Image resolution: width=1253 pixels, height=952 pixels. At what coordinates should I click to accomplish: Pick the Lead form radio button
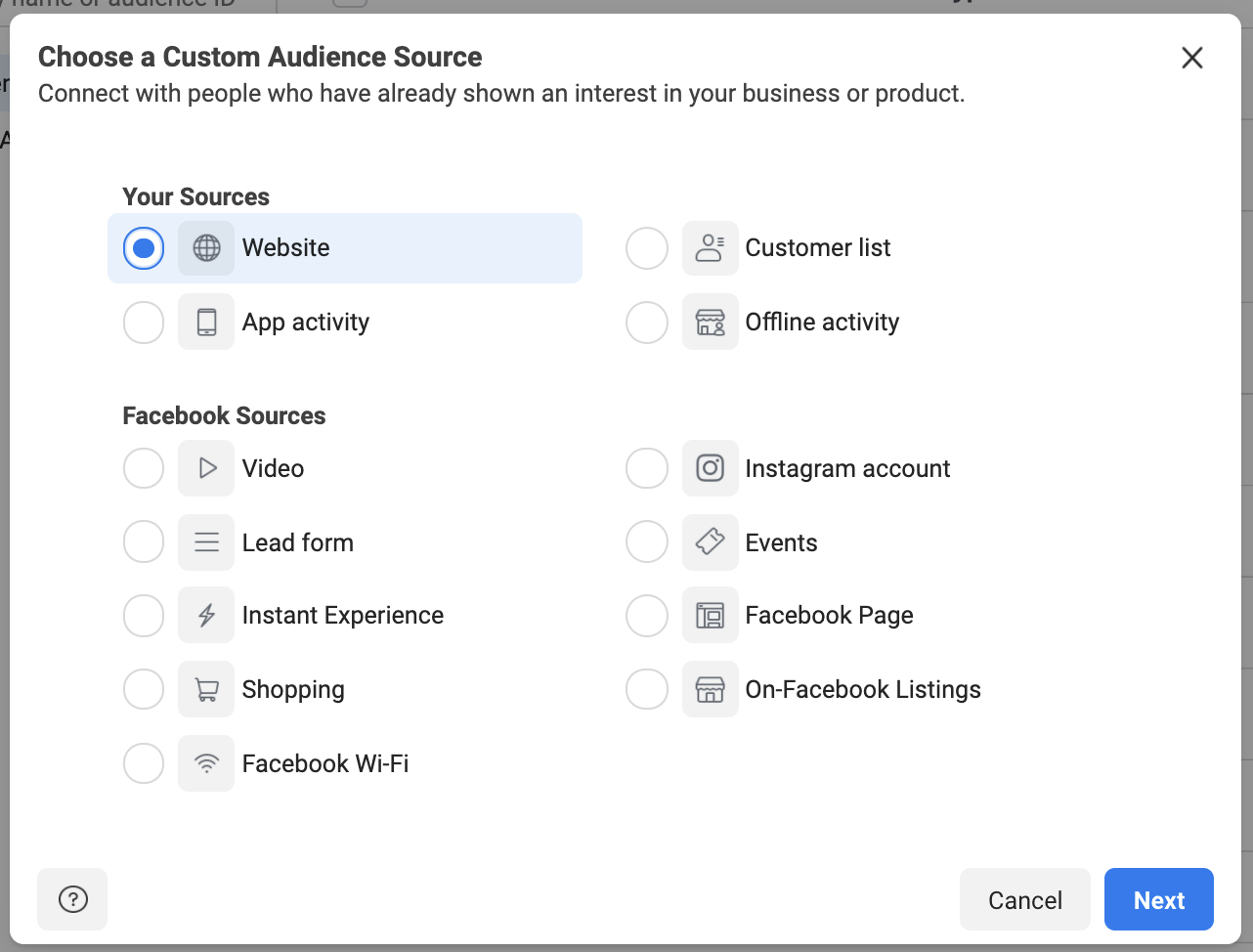click(144, 542)
